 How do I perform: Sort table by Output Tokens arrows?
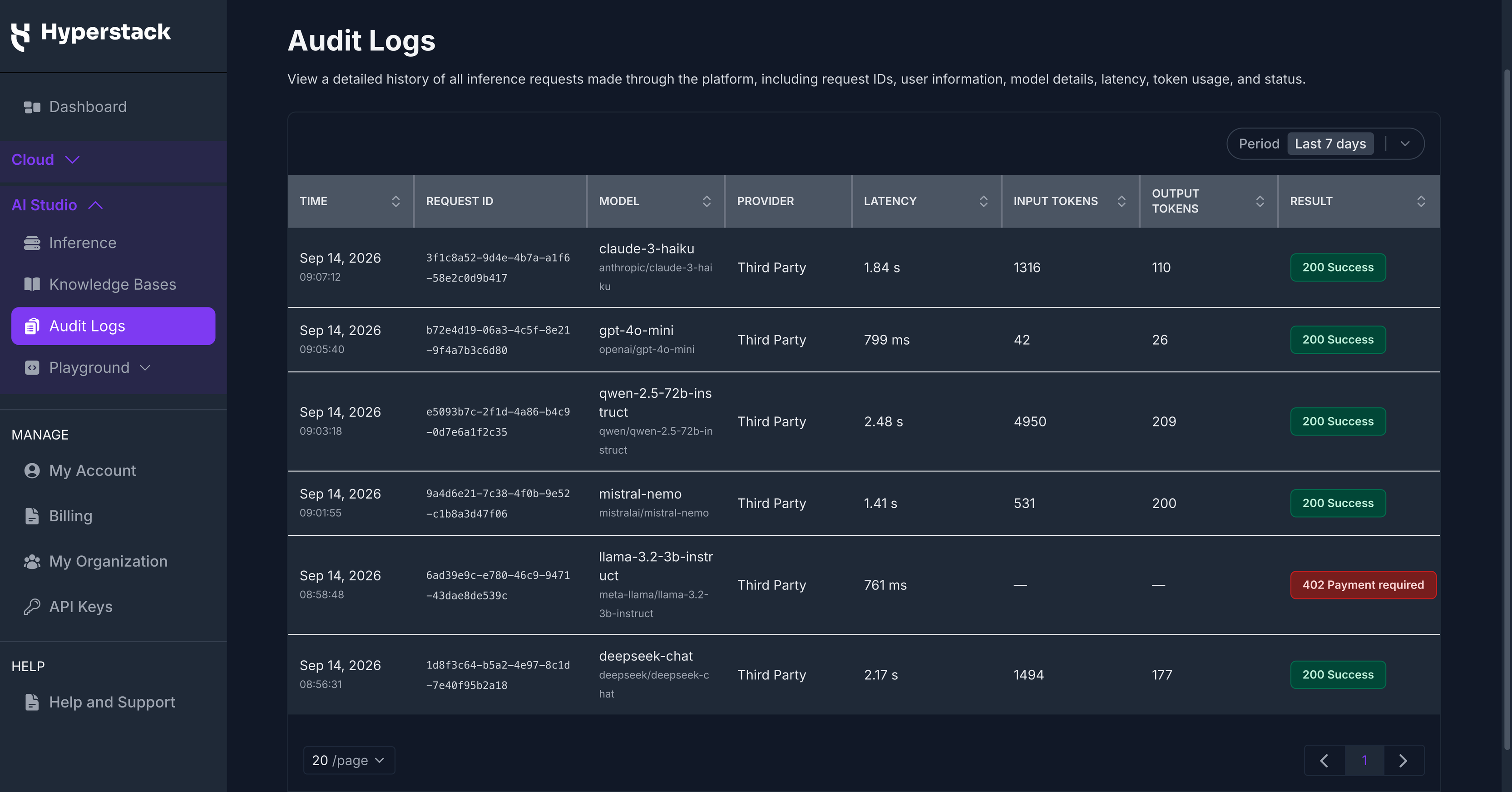(1260, 201)
